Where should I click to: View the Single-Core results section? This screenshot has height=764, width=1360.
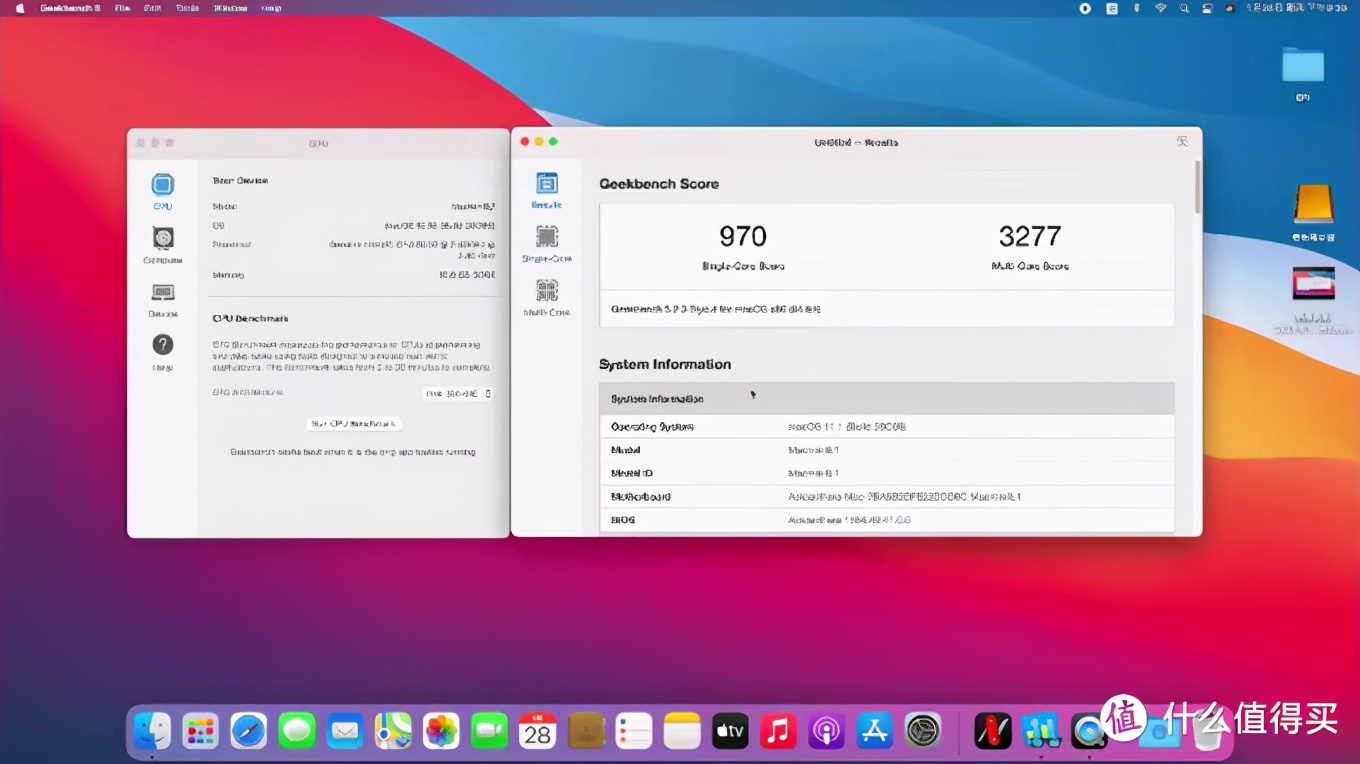point(546,244)
